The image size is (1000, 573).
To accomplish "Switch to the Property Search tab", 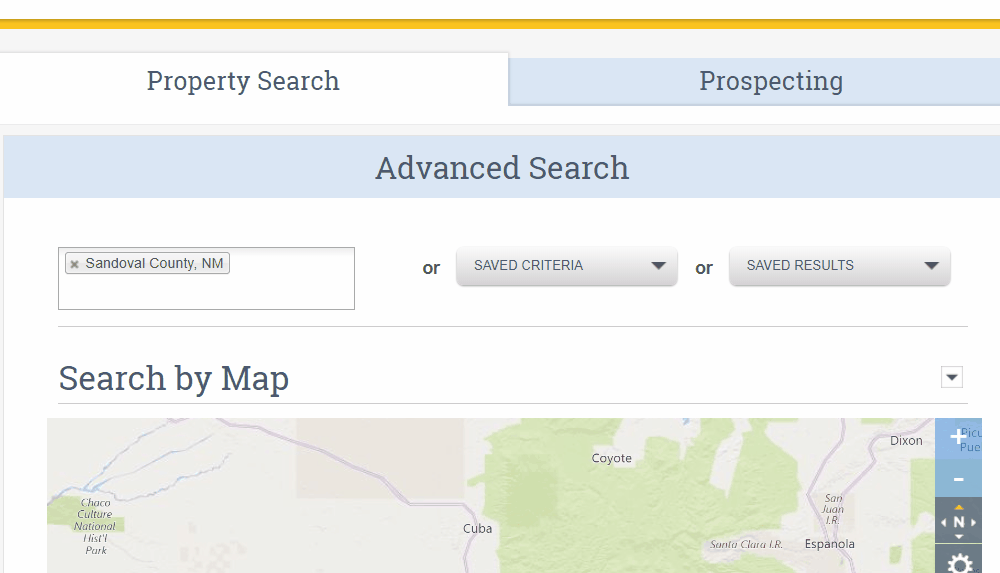I will (x=243, y=81).
